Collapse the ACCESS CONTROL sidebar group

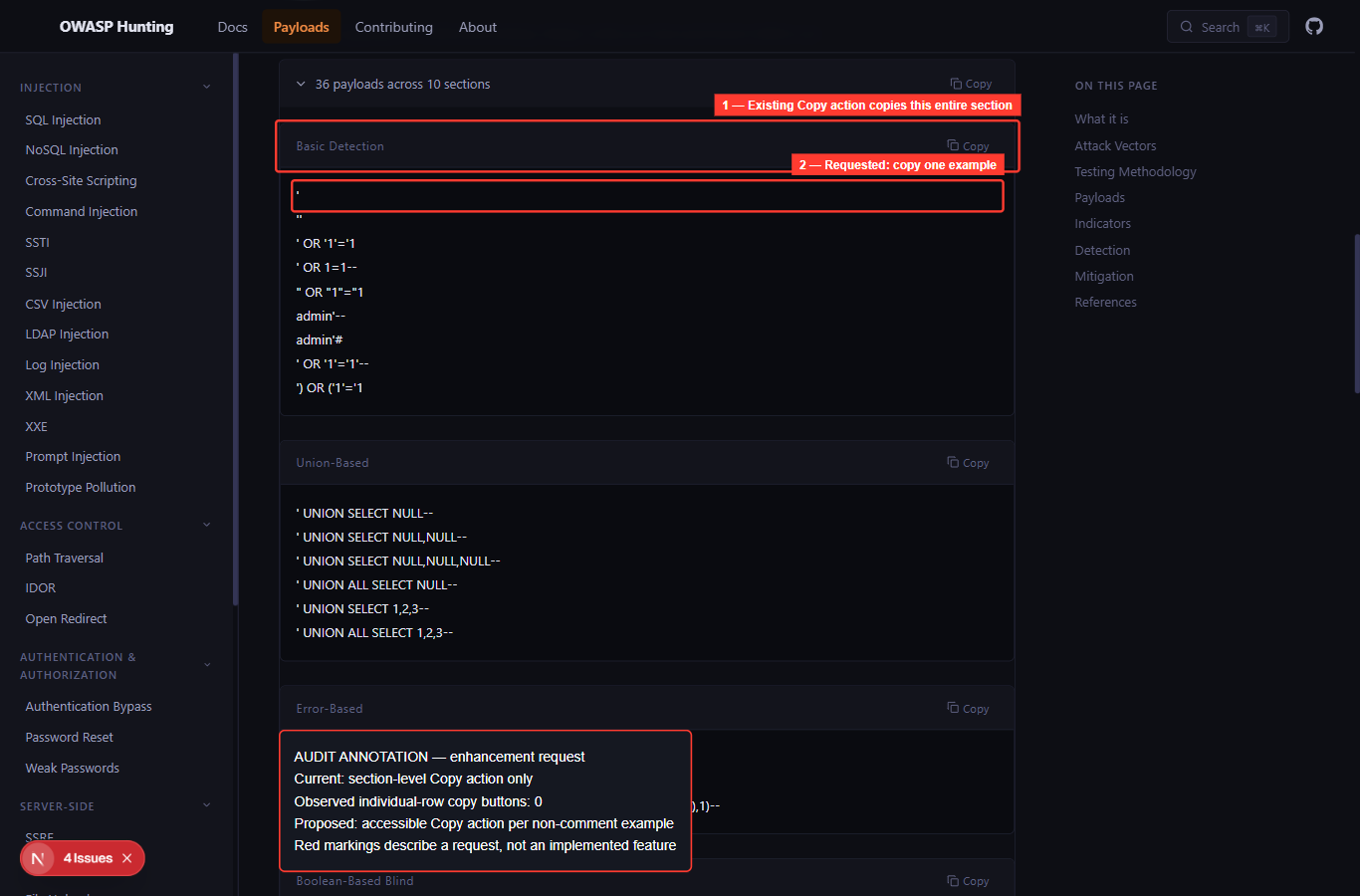[207, 525]
